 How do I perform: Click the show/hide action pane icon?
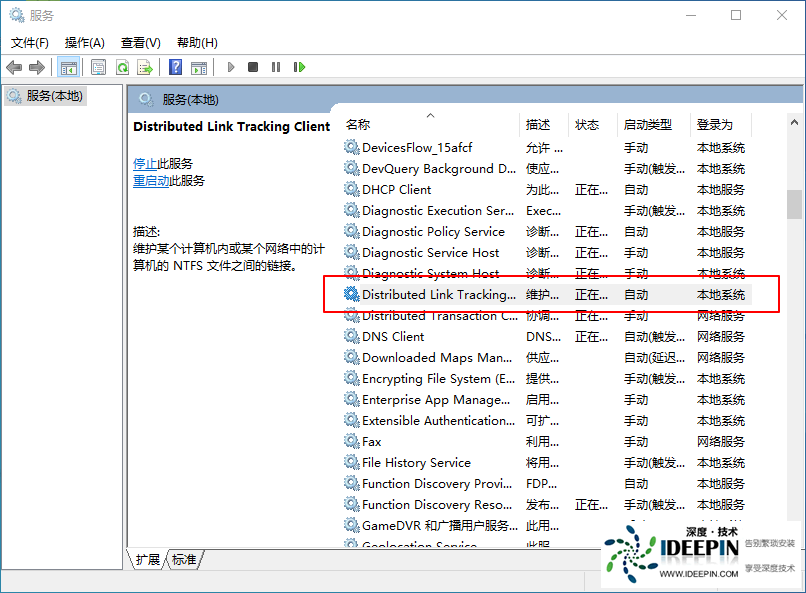tap(199, 67)
